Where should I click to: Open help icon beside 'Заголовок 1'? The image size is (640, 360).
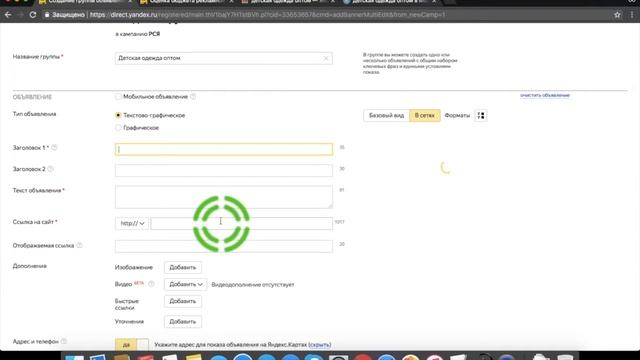54,148
